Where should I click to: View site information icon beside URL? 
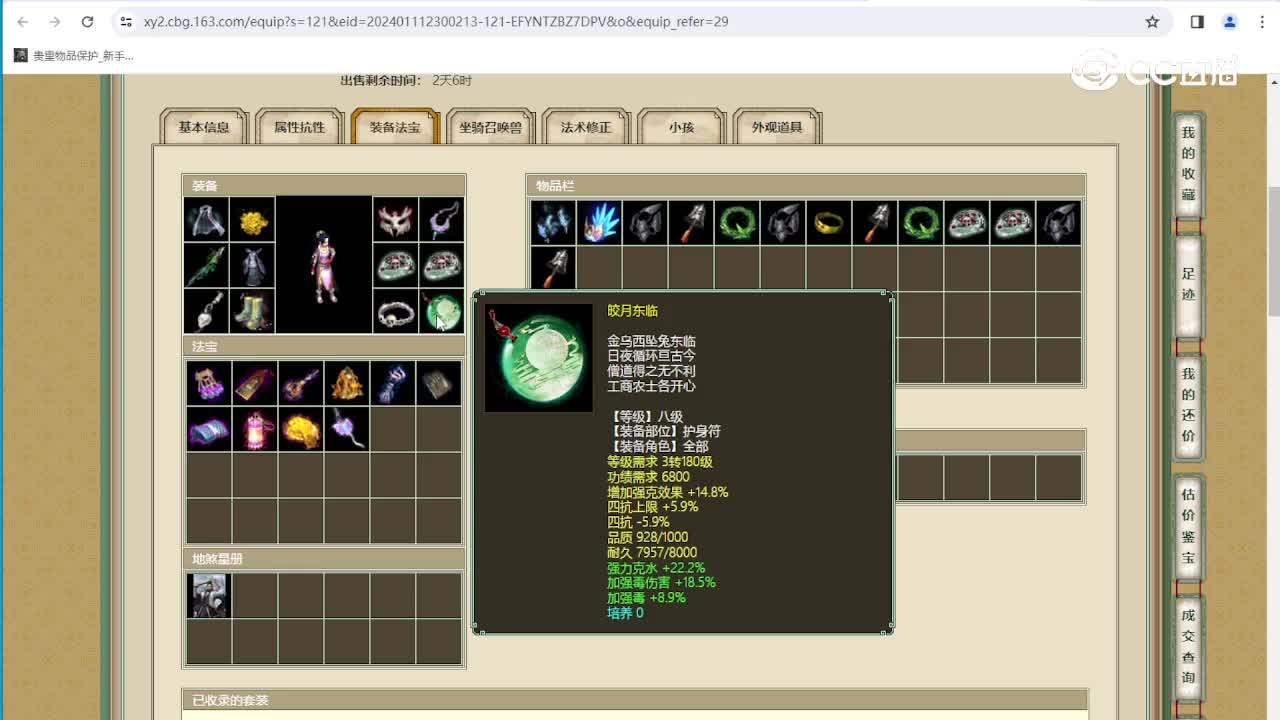[126, 21]
